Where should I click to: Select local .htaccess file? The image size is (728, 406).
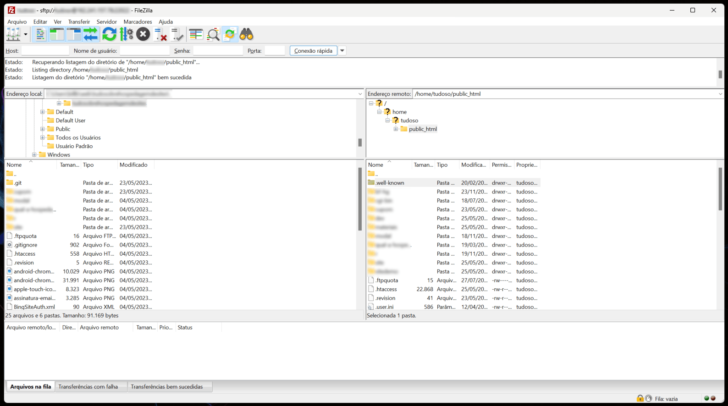tap(25, 254)
